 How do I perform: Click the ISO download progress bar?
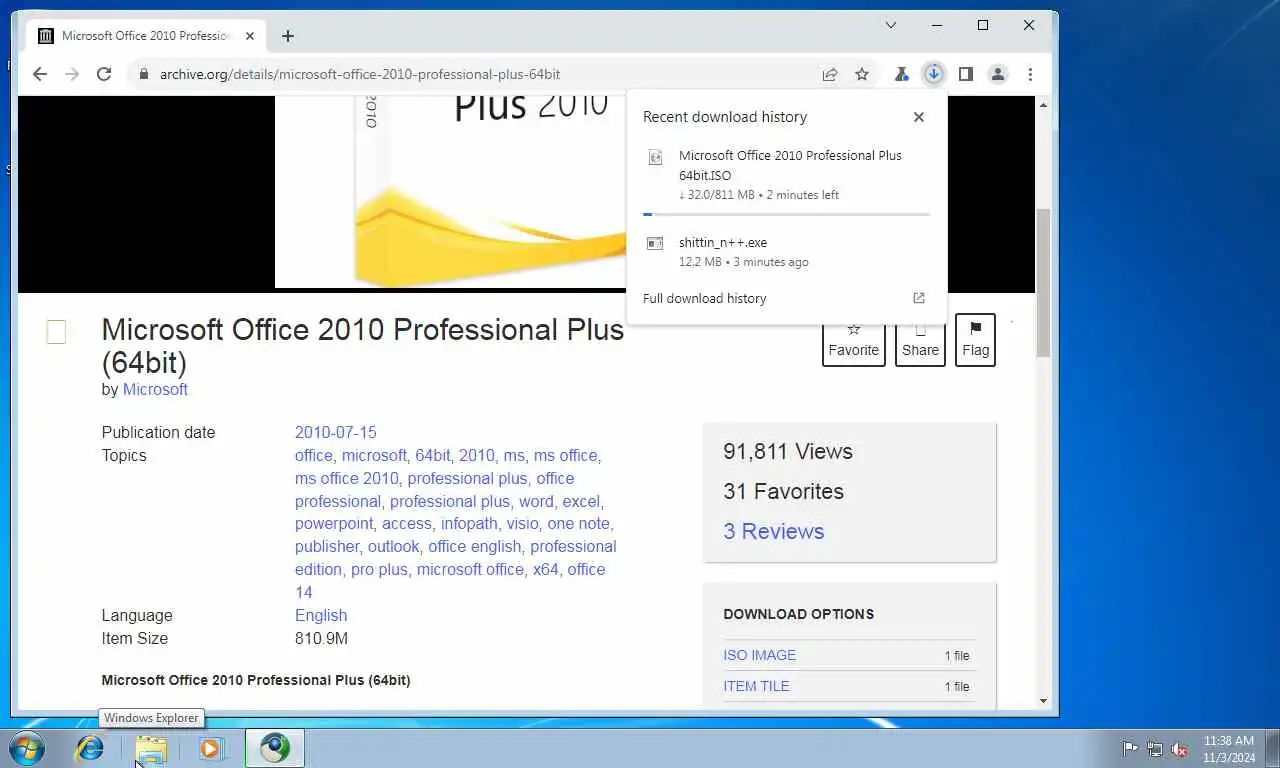(x=787, y=214)
